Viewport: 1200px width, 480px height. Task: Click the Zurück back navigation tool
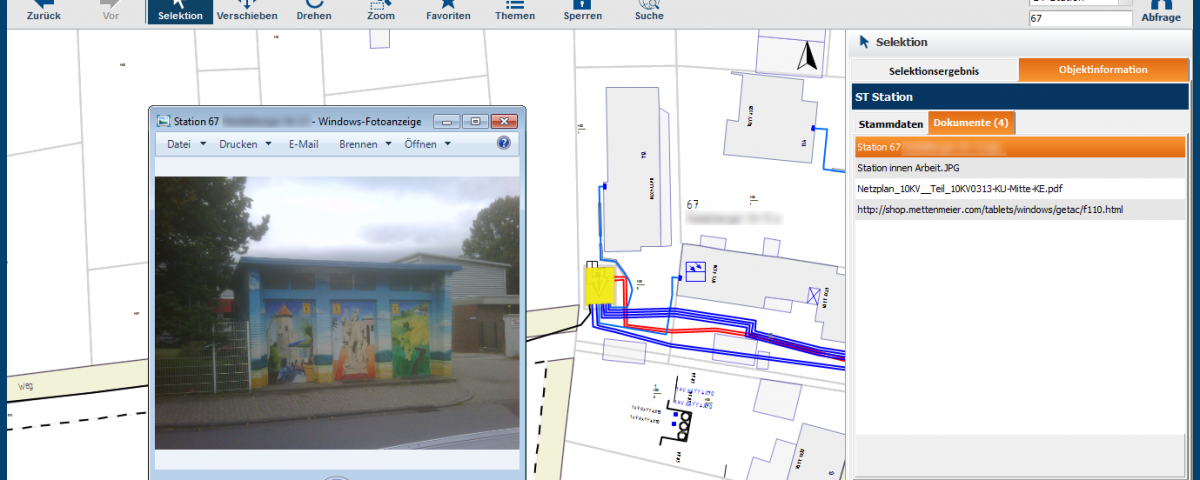click(43, 11)
